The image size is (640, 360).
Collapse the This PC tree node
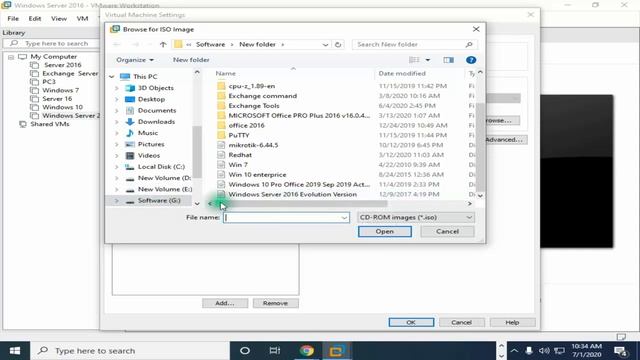coord(112,77)
